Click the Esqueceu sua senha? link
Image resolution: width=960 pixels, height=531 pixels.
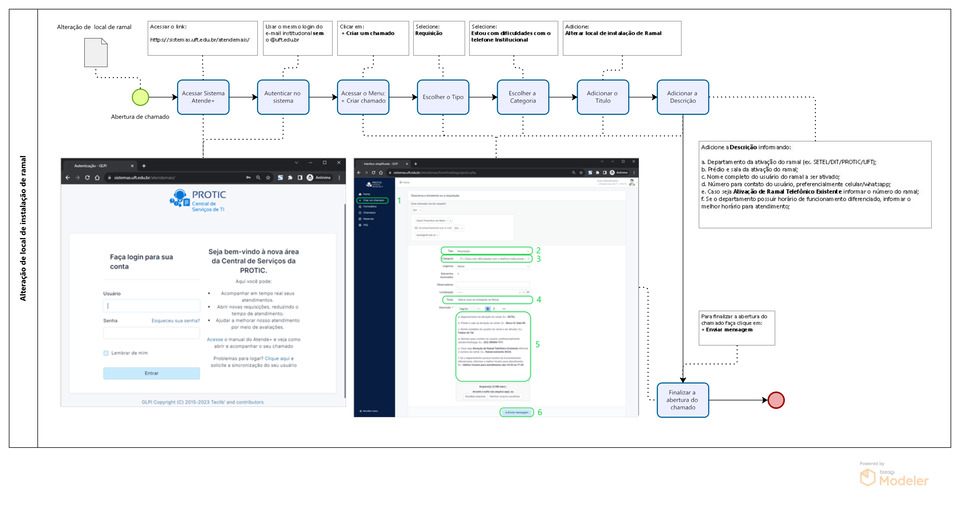175,320
